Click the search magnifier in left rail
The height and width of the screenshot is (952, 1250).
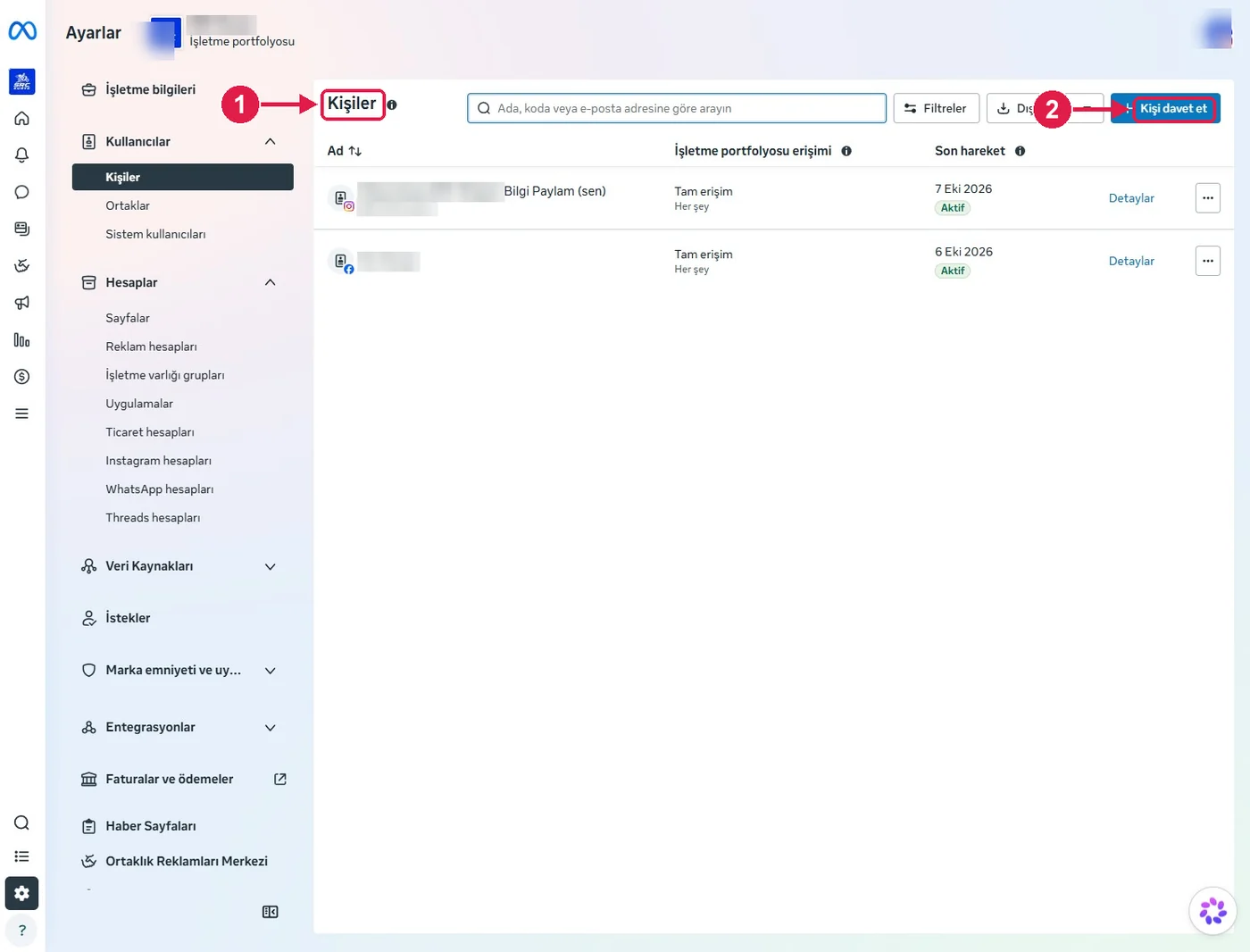22,823
